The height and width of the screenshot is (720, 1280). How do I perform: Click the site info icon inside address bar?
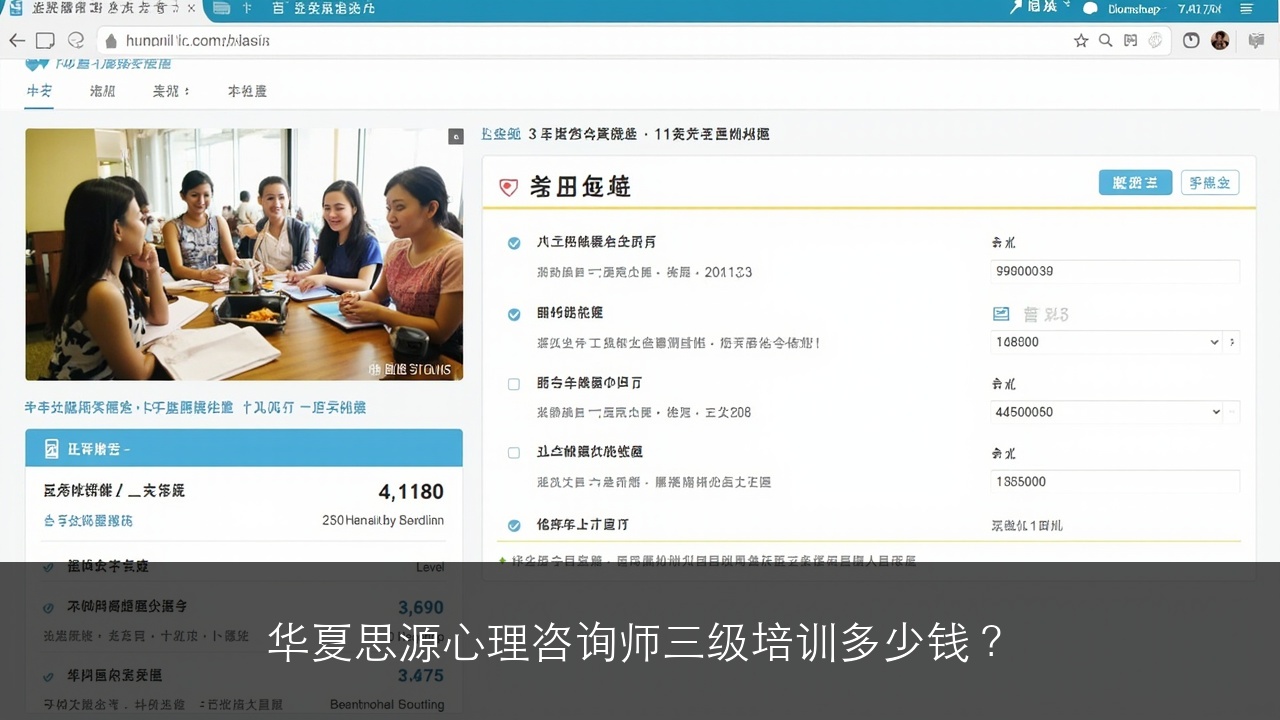[112, 41]
